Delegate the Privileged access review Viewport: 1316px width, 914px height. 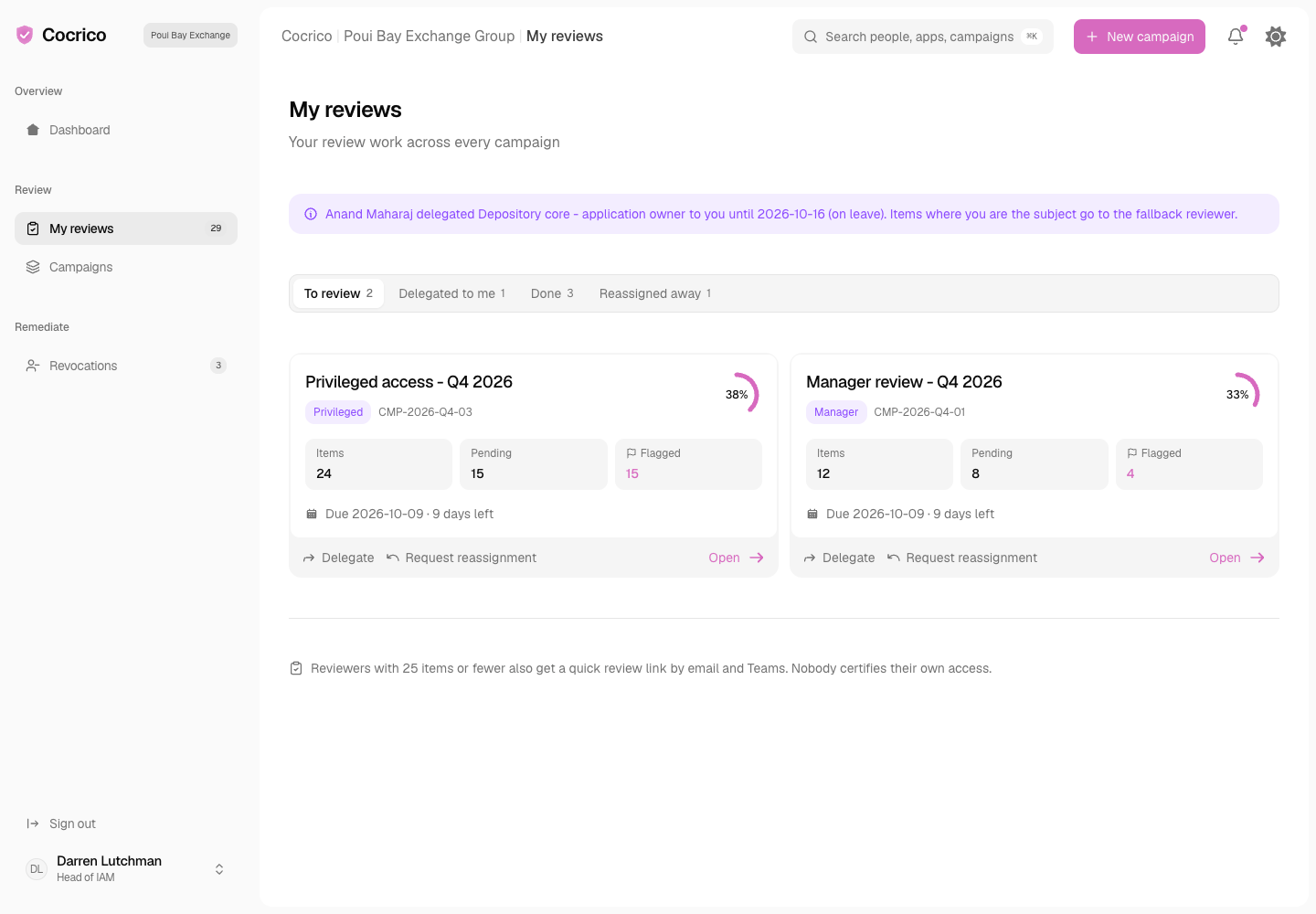click(338, 558)
